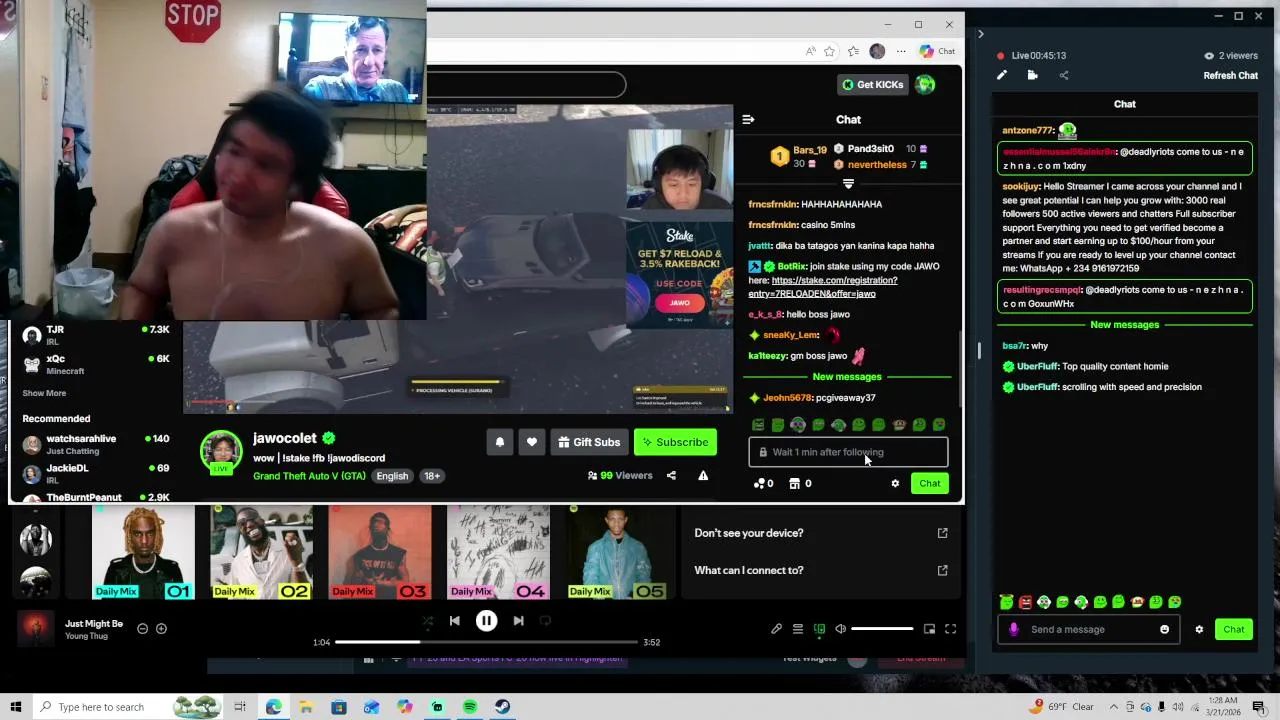
Task: Click the locked Kick chat input field
Action: point(848,452)
